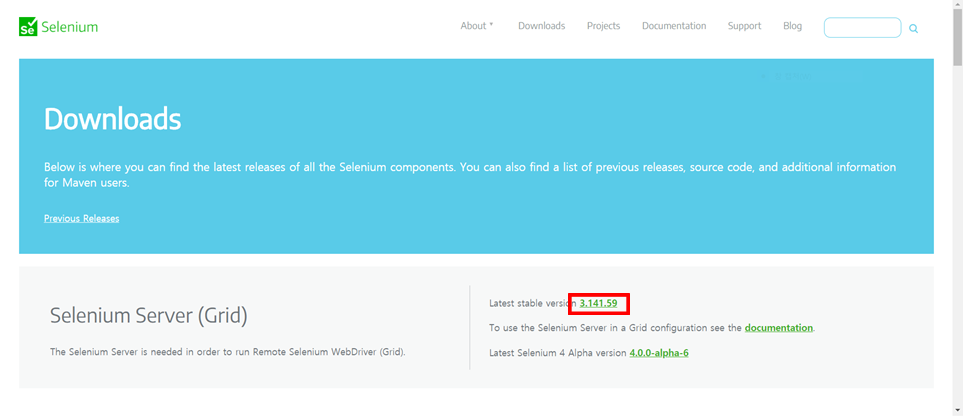This screenshot has height=416, width=963.
Task: Click the Downloads page heading
Action: point(112,119)
